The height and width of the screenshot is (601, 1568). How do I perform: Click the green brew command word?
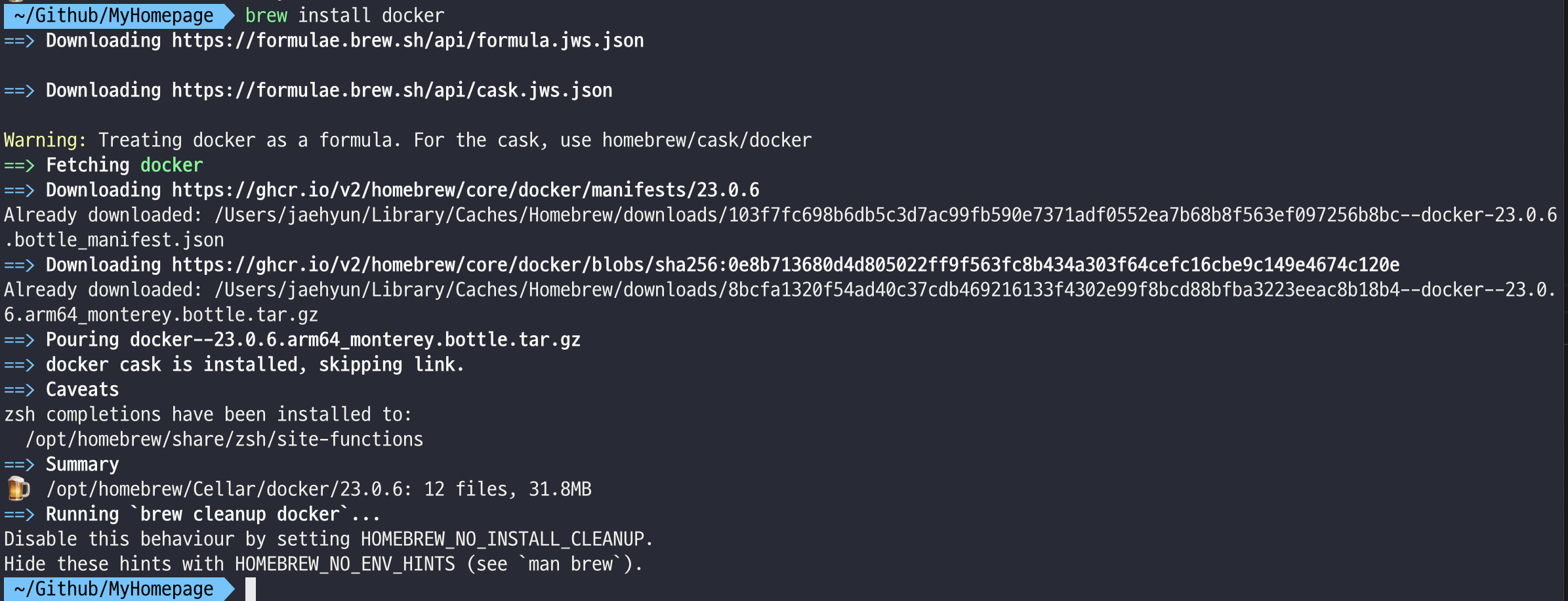pos(266,16)
